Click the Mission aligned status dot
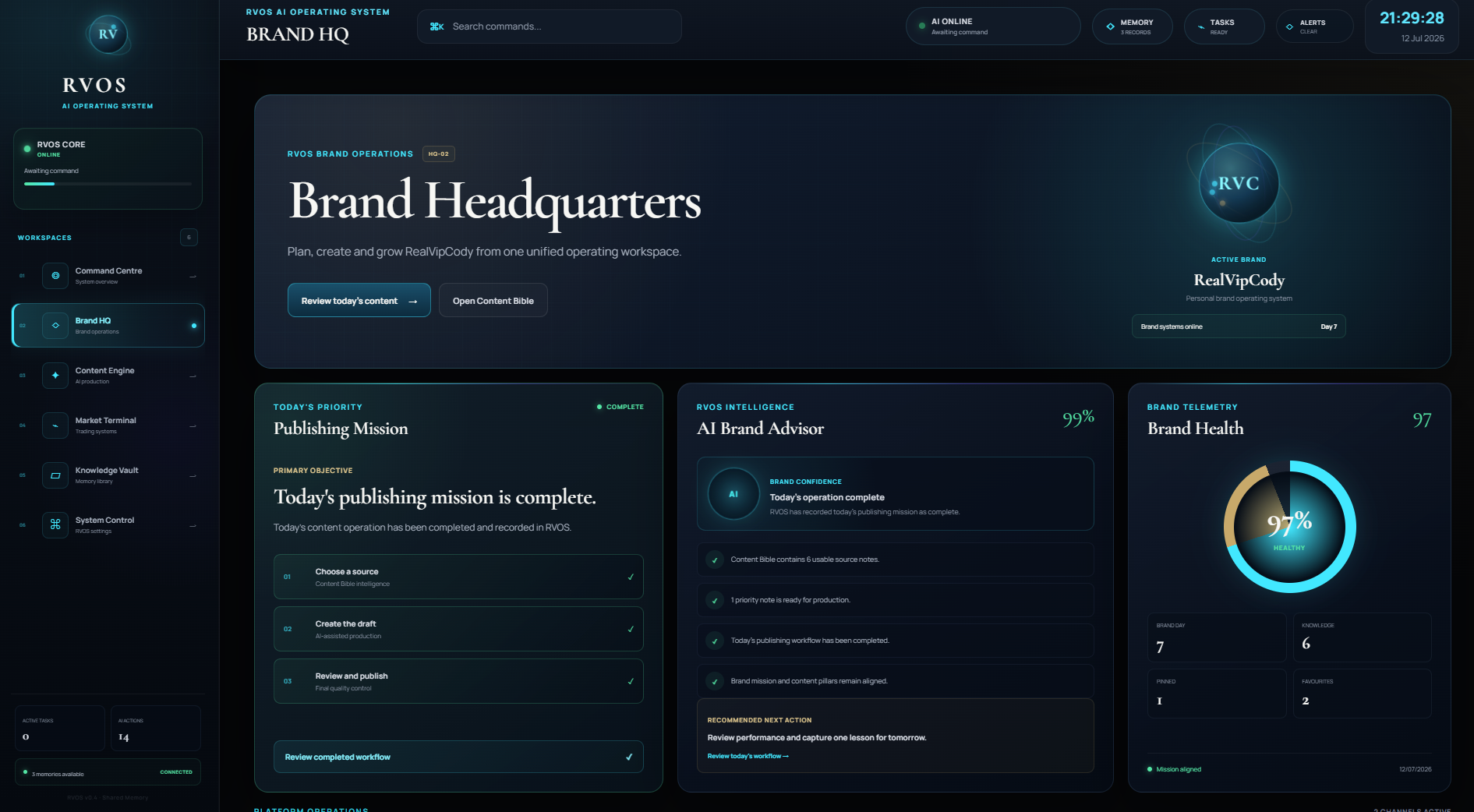This screenshot has height=812, width=1474. (1150, 769)
